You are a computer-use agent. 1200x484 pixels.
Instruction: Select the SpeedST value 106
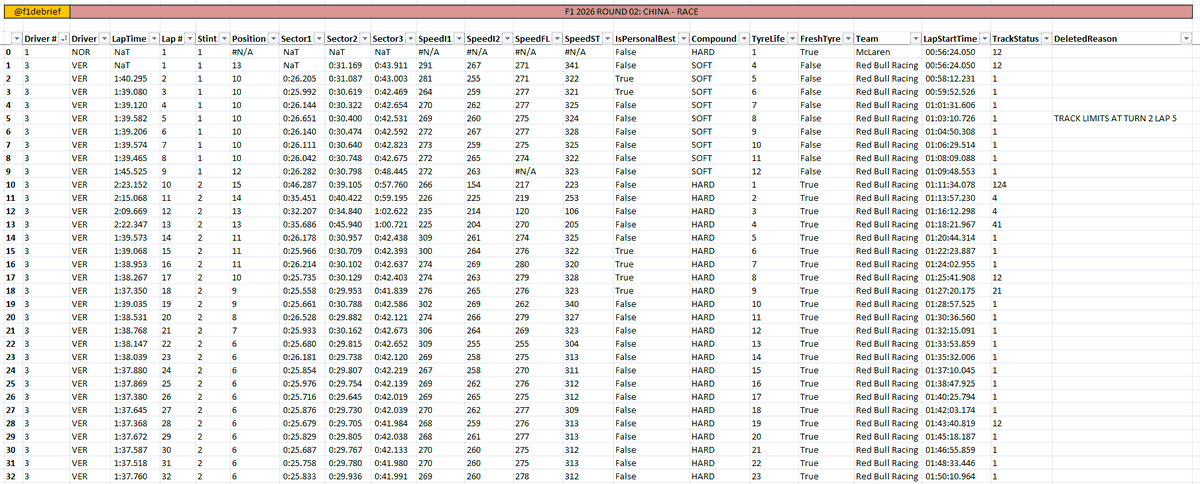coord(571,212)
